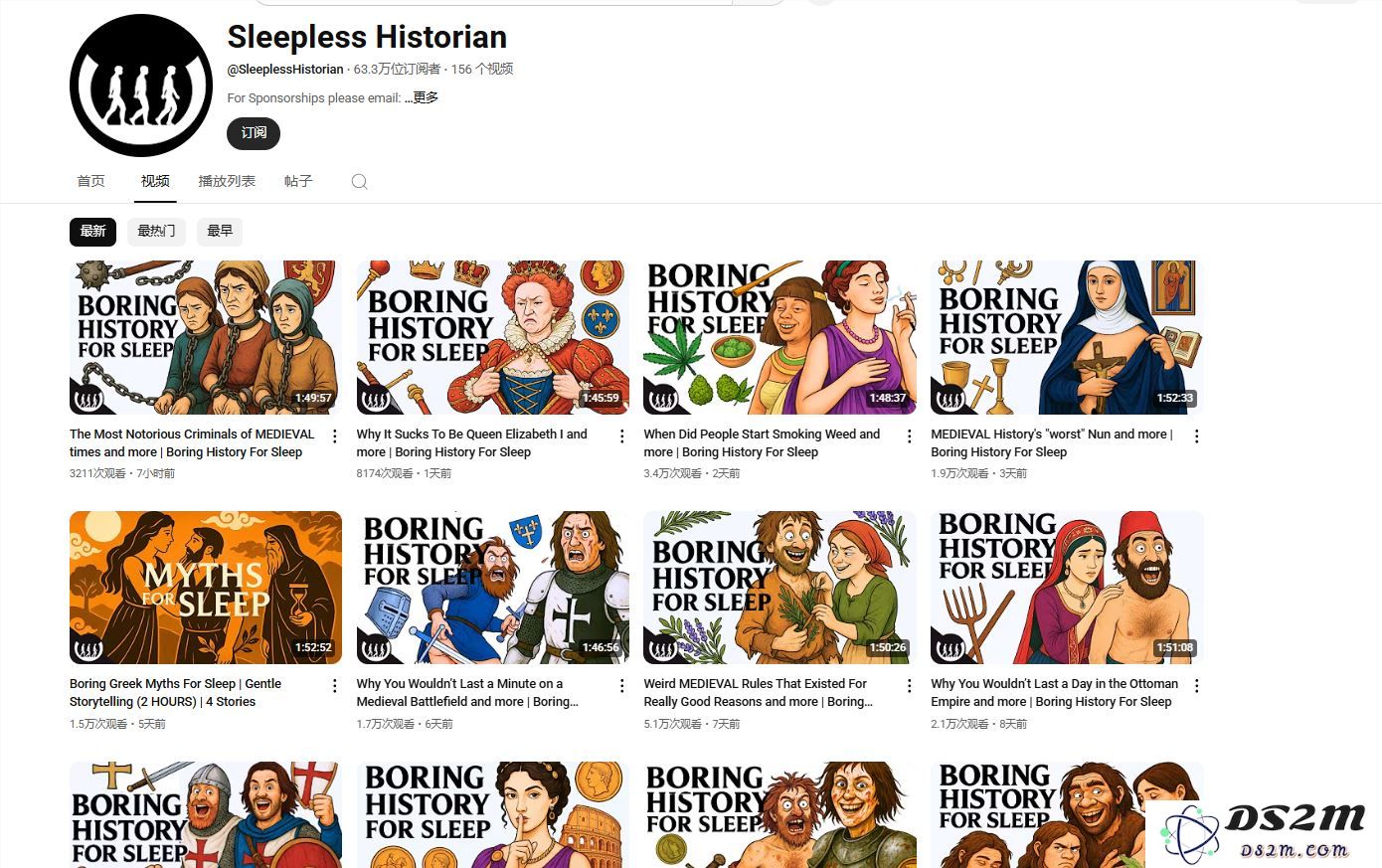1382x868 pixels.
Task: Select the 最新 sort filter chip
Action: click(92, 232)
